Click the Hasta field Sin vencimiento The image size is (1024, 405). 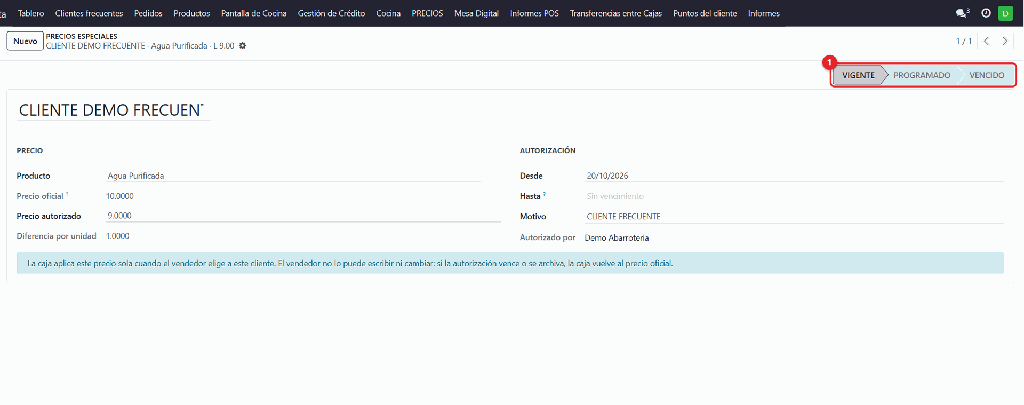pos(794,196)
